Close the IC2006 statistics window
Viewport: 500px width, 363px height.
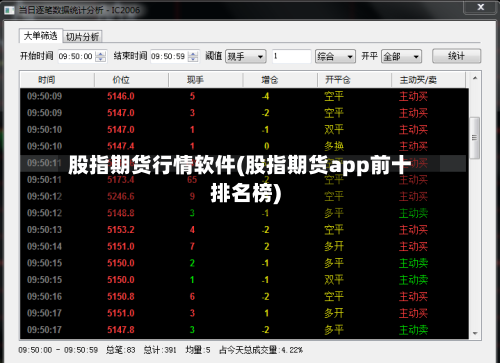(480, 7)
